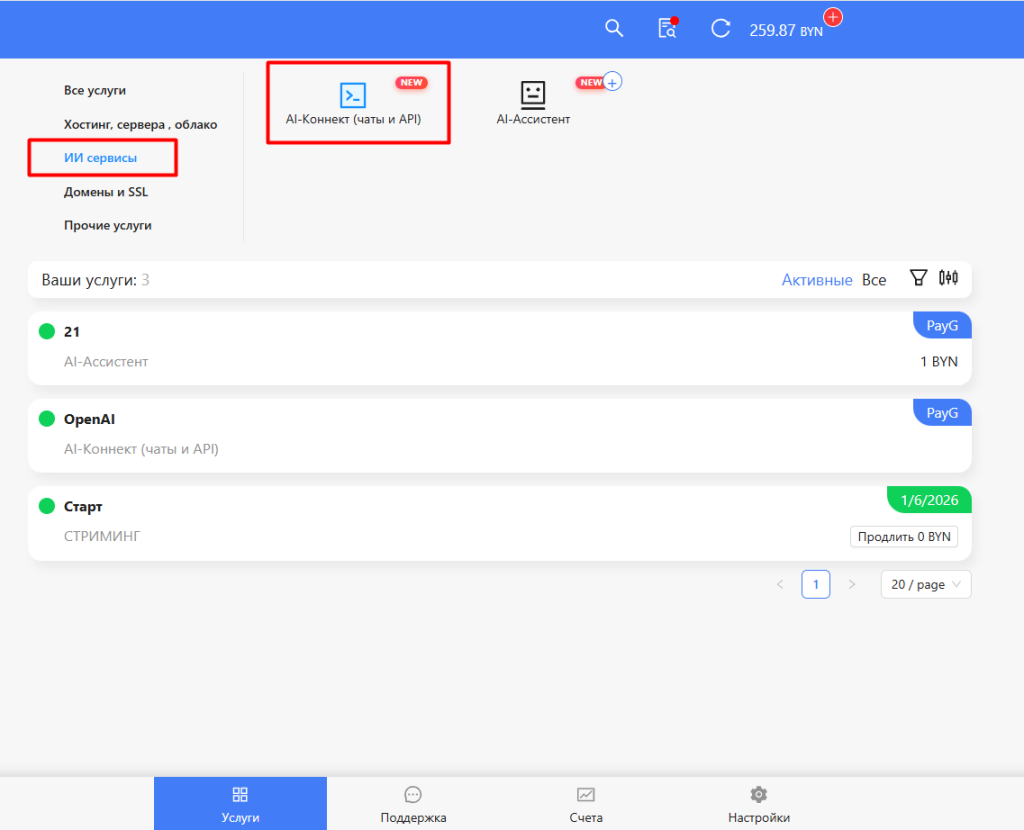Click page number 1 in pagination
Screen dimensions: 1024x830
(816, 584)
